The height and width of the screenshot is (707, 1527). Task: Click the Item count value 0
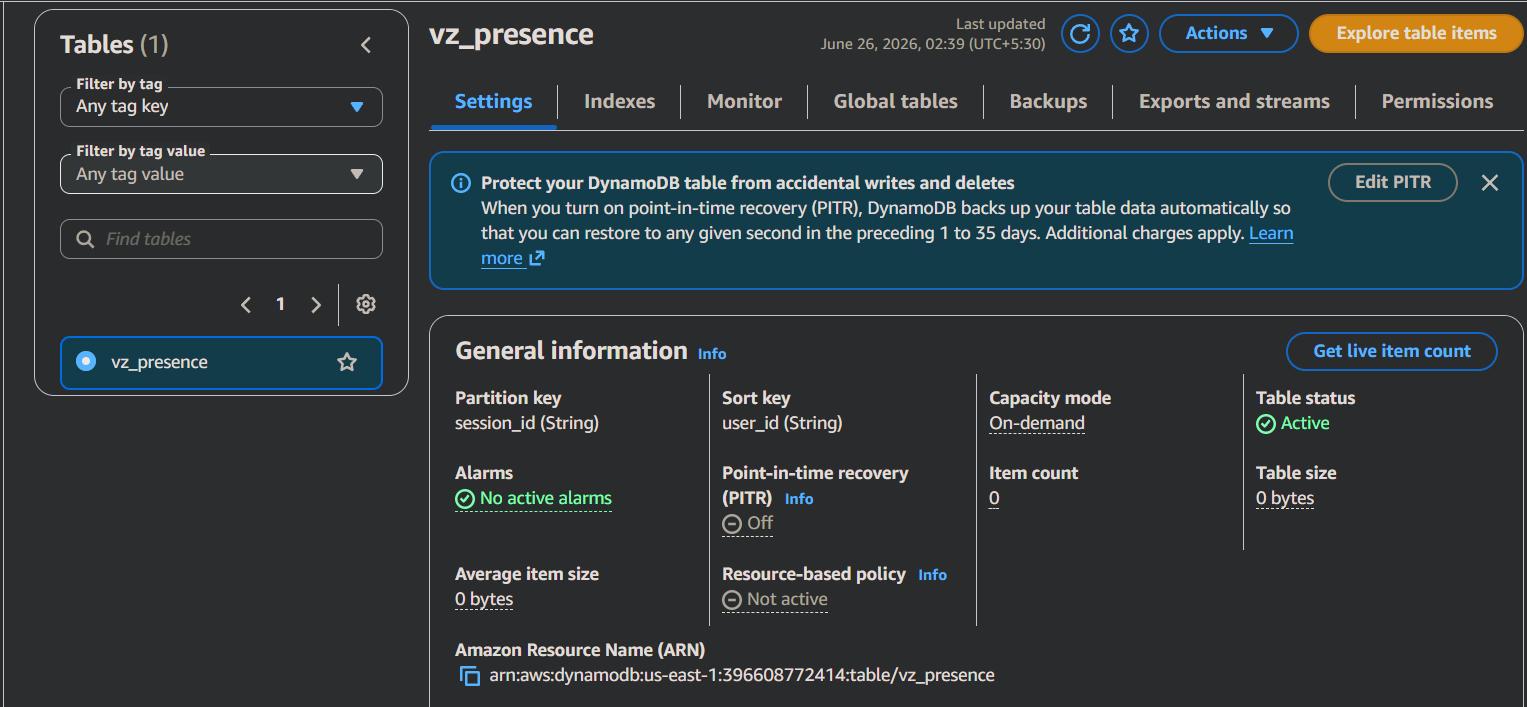pyautogui.click(x=994, y=498)
